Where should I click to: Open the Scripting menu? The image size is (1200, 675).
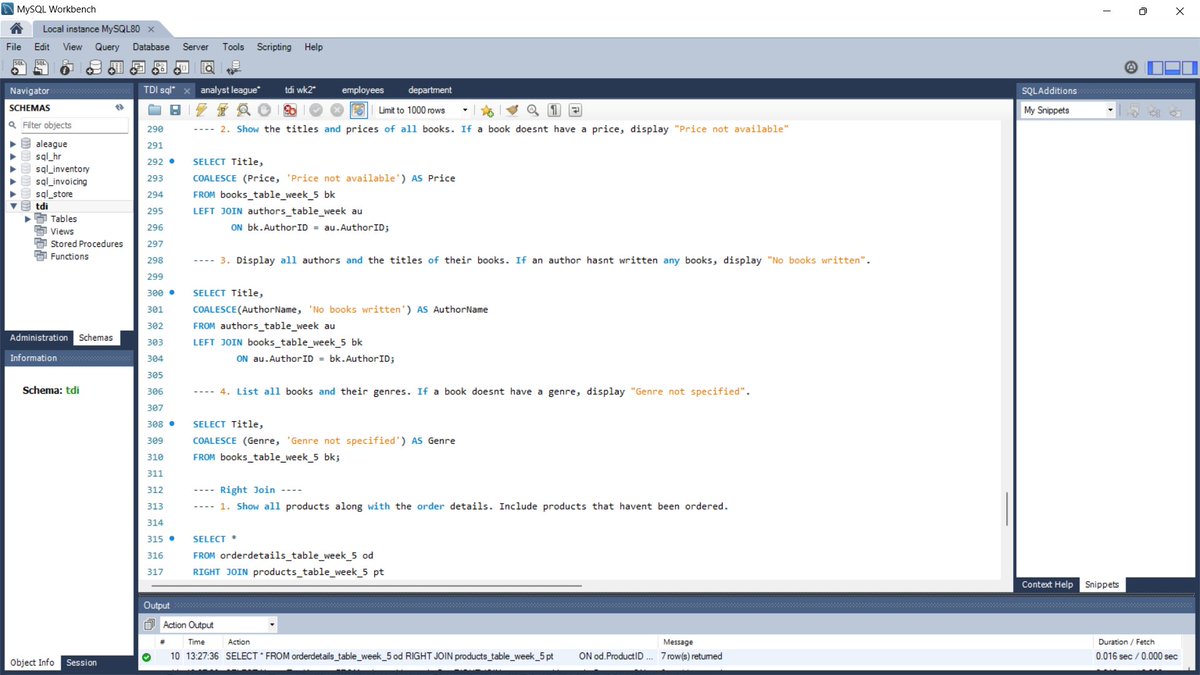pos(274,47)
